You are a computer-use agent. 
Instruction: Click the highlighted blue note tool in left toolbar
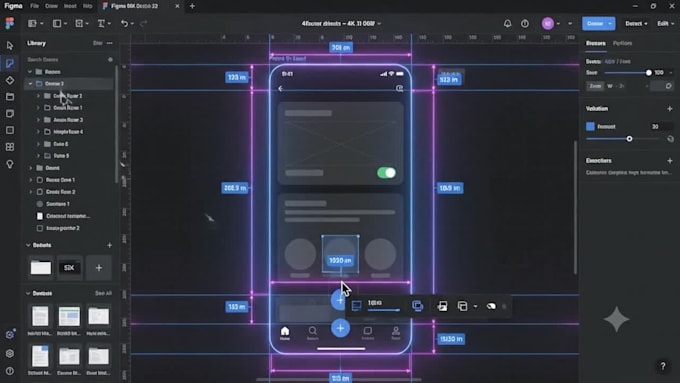(10, 64)
